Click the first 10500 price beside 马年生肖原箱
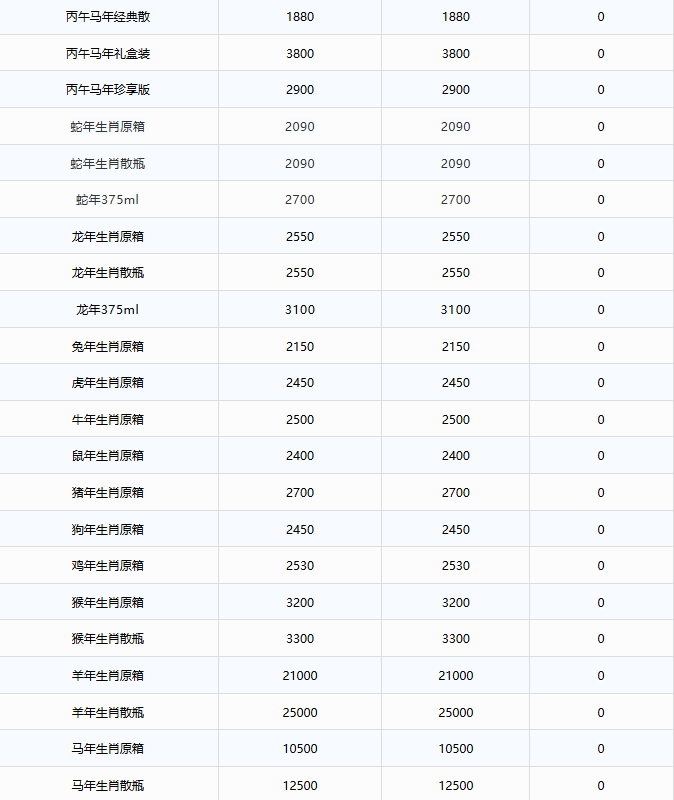 tap(300, 748)
